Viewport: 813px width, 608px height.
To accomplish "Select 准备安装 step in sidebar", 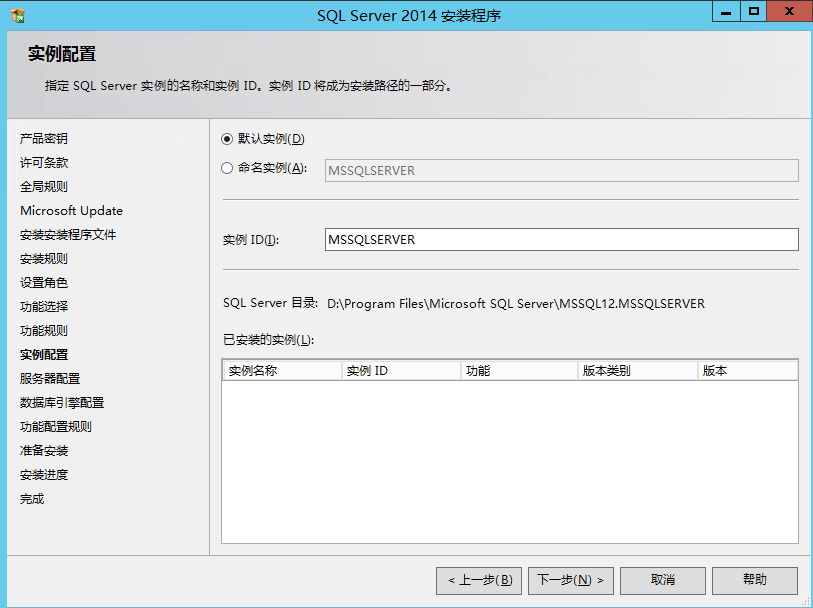I will click(x=44, y=450).
